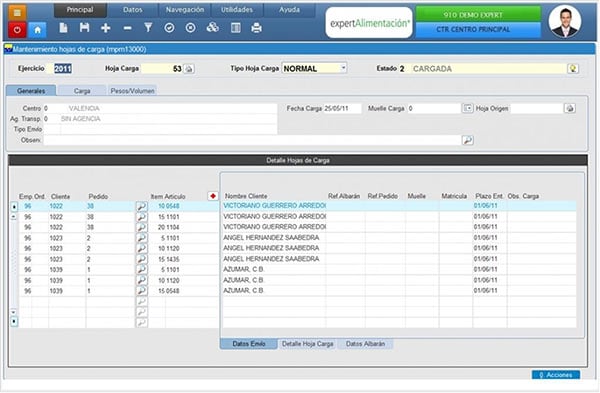Viewport: 600px width, 393px height.
Task: Click the lightbulb icon beside Estado
Action: [x=573, y=68]
